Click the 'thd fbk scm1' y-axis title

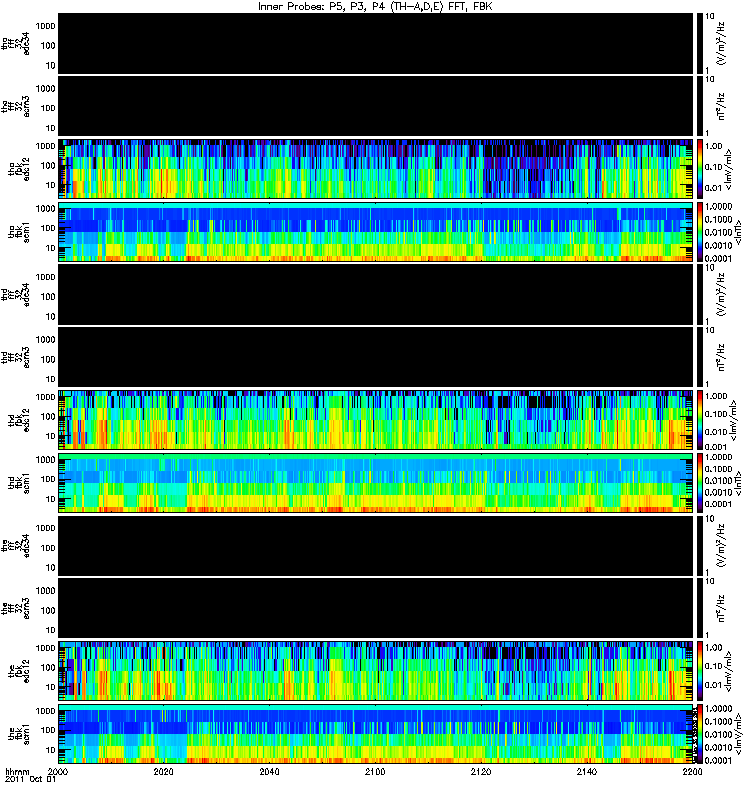(x=19, y=483)
